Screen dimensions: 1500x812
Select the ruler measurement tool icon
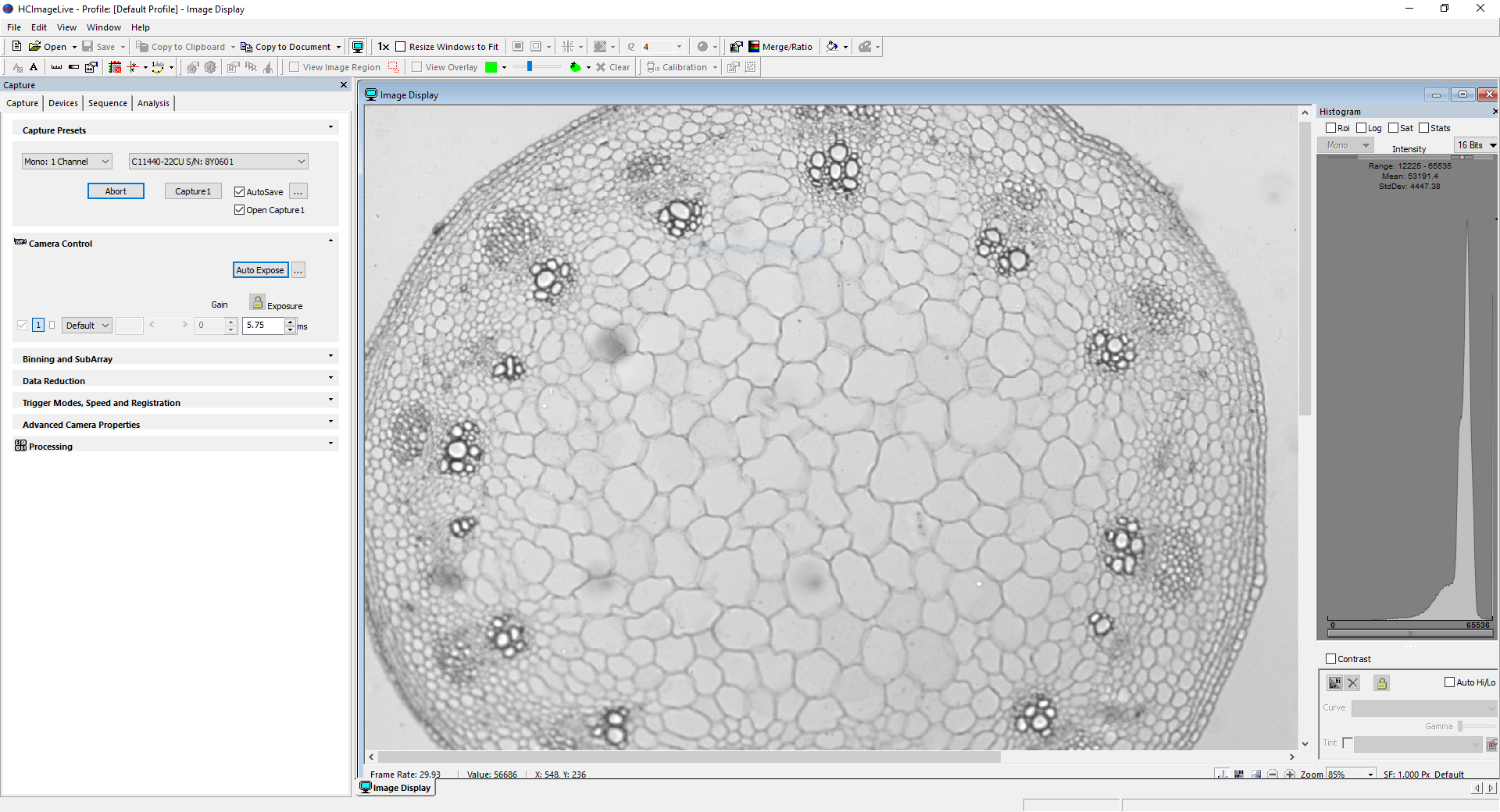coord(56,67)
